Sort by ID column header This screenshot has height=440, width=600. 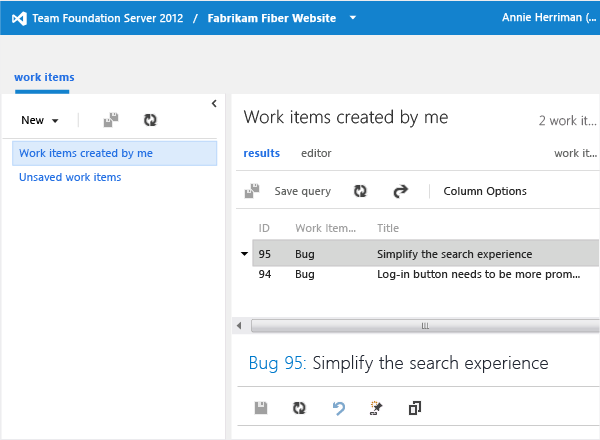click(x=264, y=228)
